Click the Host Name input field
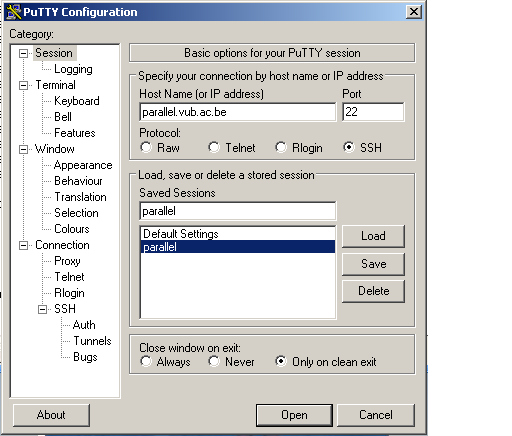The width and height of the screenshot is (512, 436). pos(238,112)
